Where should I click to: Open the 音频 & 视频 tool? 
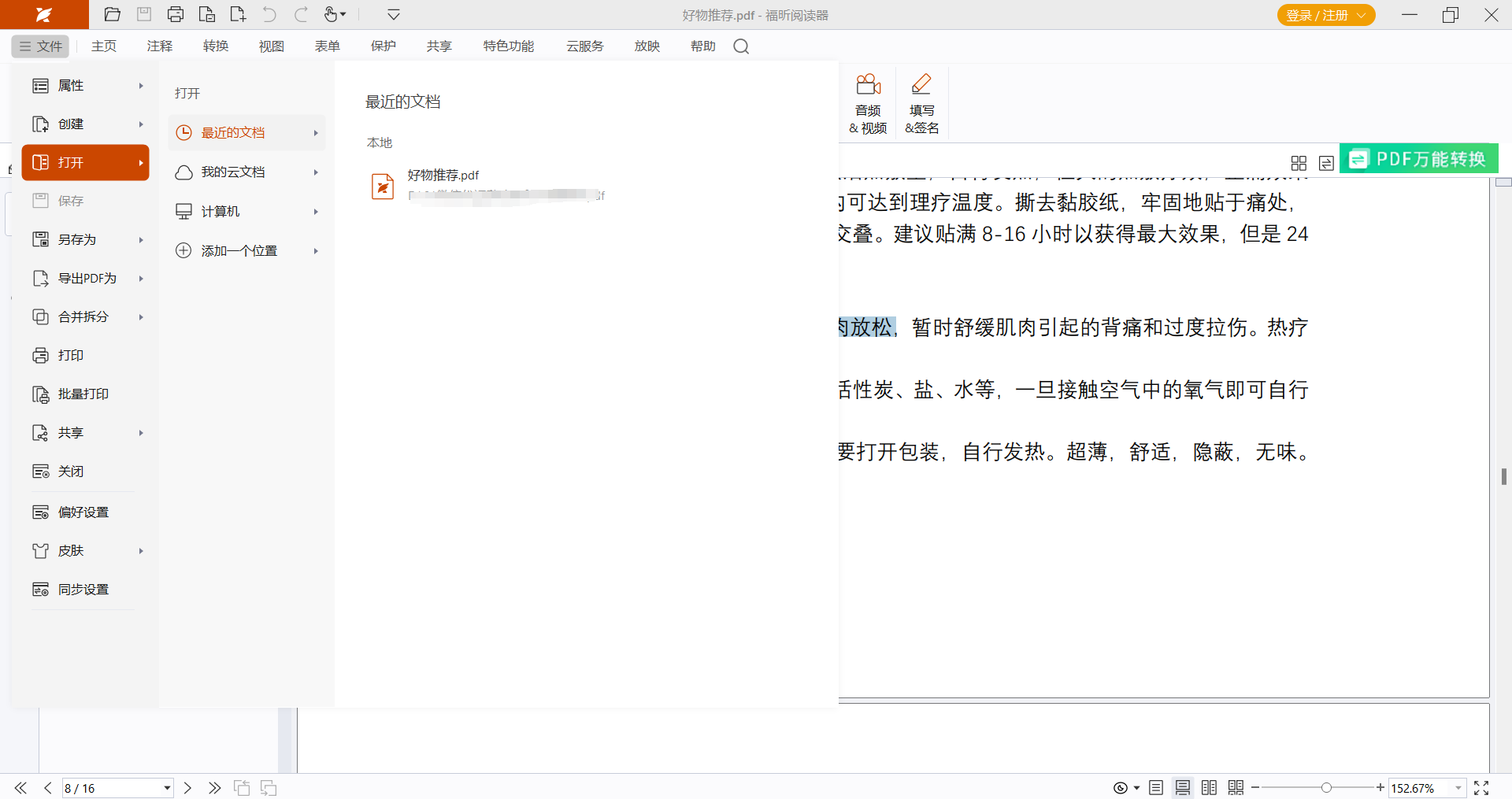pyautogui.click(x=868, y=104)
